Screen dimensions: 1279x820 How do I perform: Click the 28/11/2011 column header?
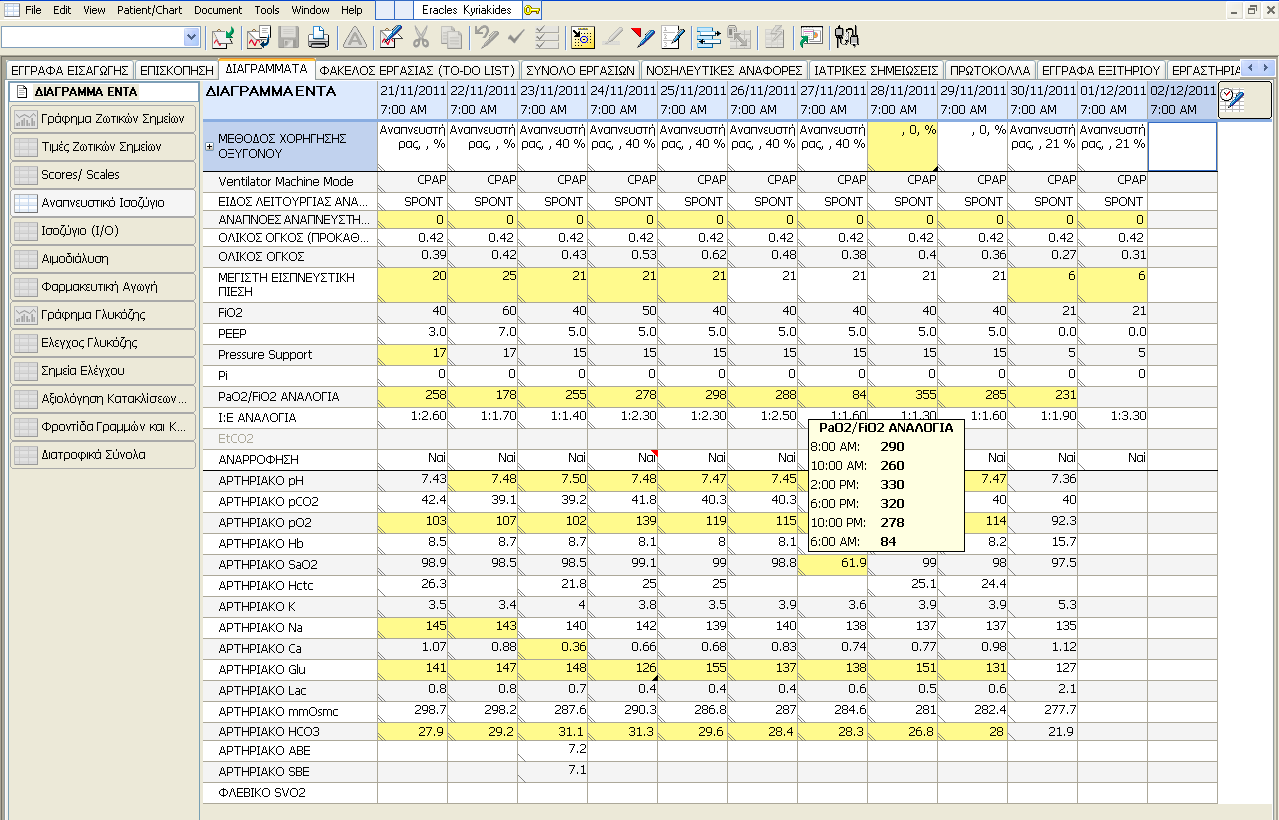point(903,100)
